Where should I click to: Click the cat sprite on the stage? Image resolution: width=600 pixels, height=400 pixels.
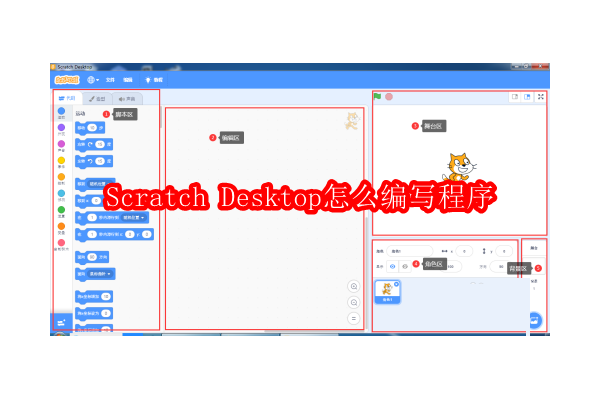tap(460, 167)
